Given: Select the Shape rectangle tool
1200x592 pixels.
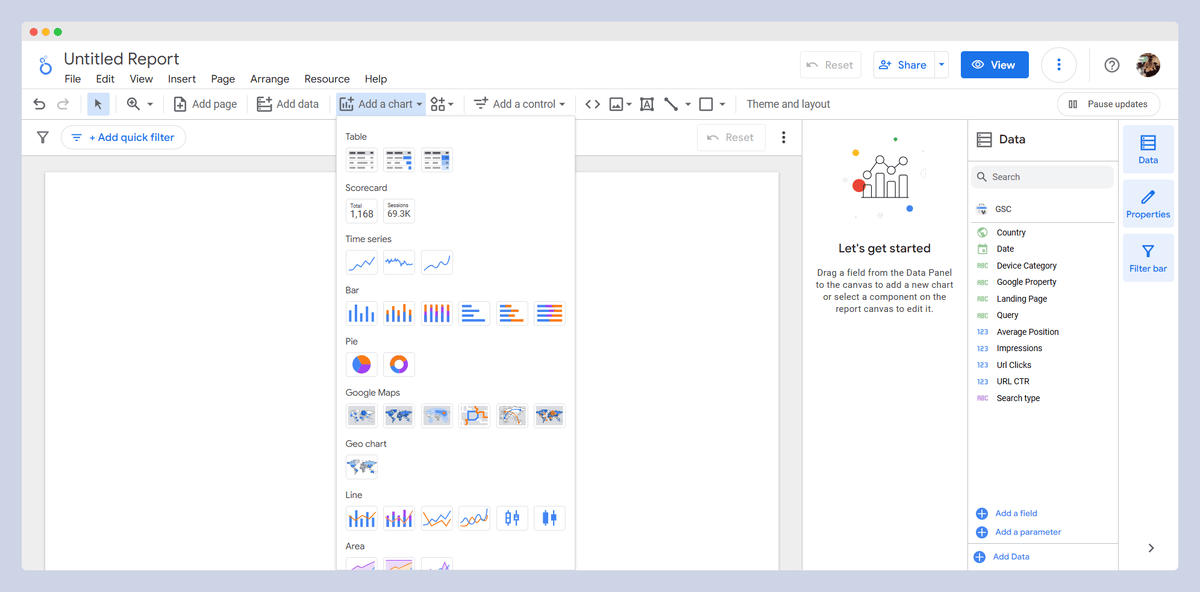Looking at the screenshot, I should click(706, 104).
